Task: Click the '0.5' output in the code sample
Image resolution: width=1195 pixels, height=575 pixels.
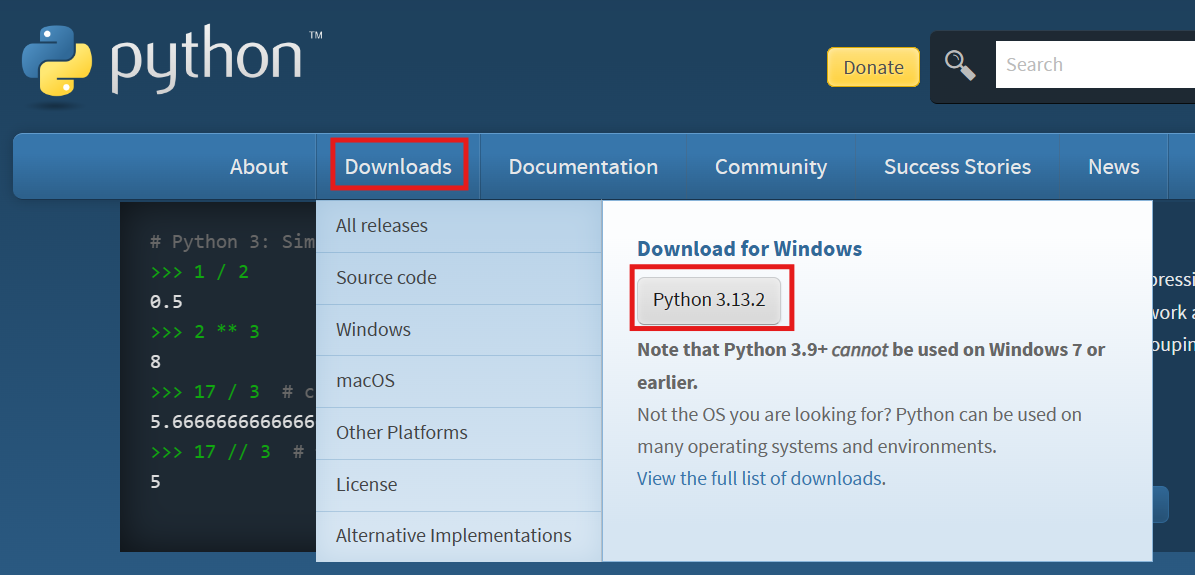Action: click(x=166, y=302)
